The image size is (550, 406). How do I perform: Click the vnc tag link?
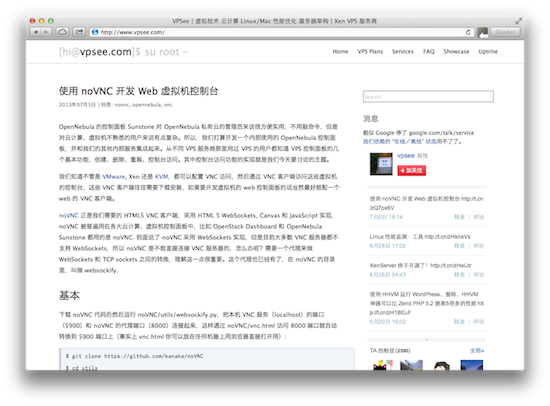click(x=168, y=105)
